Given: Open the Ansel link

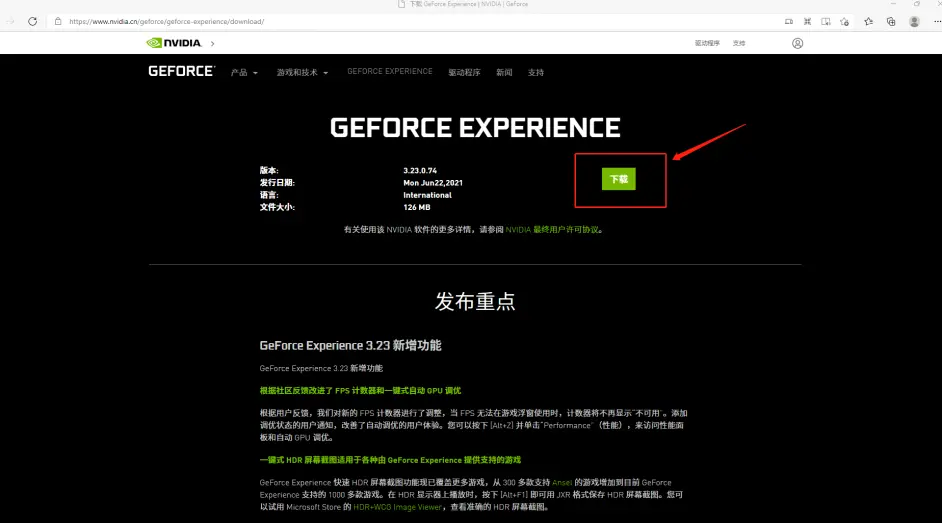Looking at the screenshot, I should pyautogui.click(x=562, y=482).
